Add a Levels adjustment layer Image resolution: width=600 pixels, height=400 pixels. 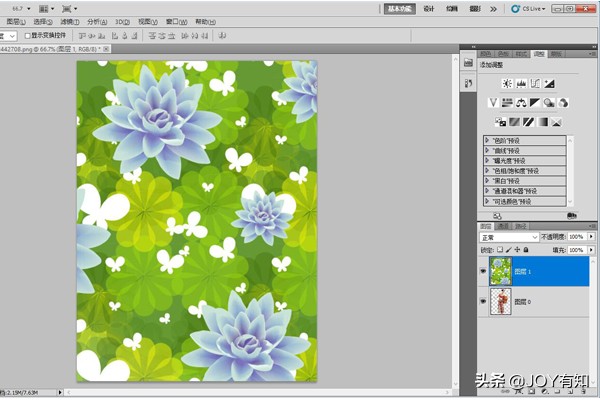[x=521, y=83]
